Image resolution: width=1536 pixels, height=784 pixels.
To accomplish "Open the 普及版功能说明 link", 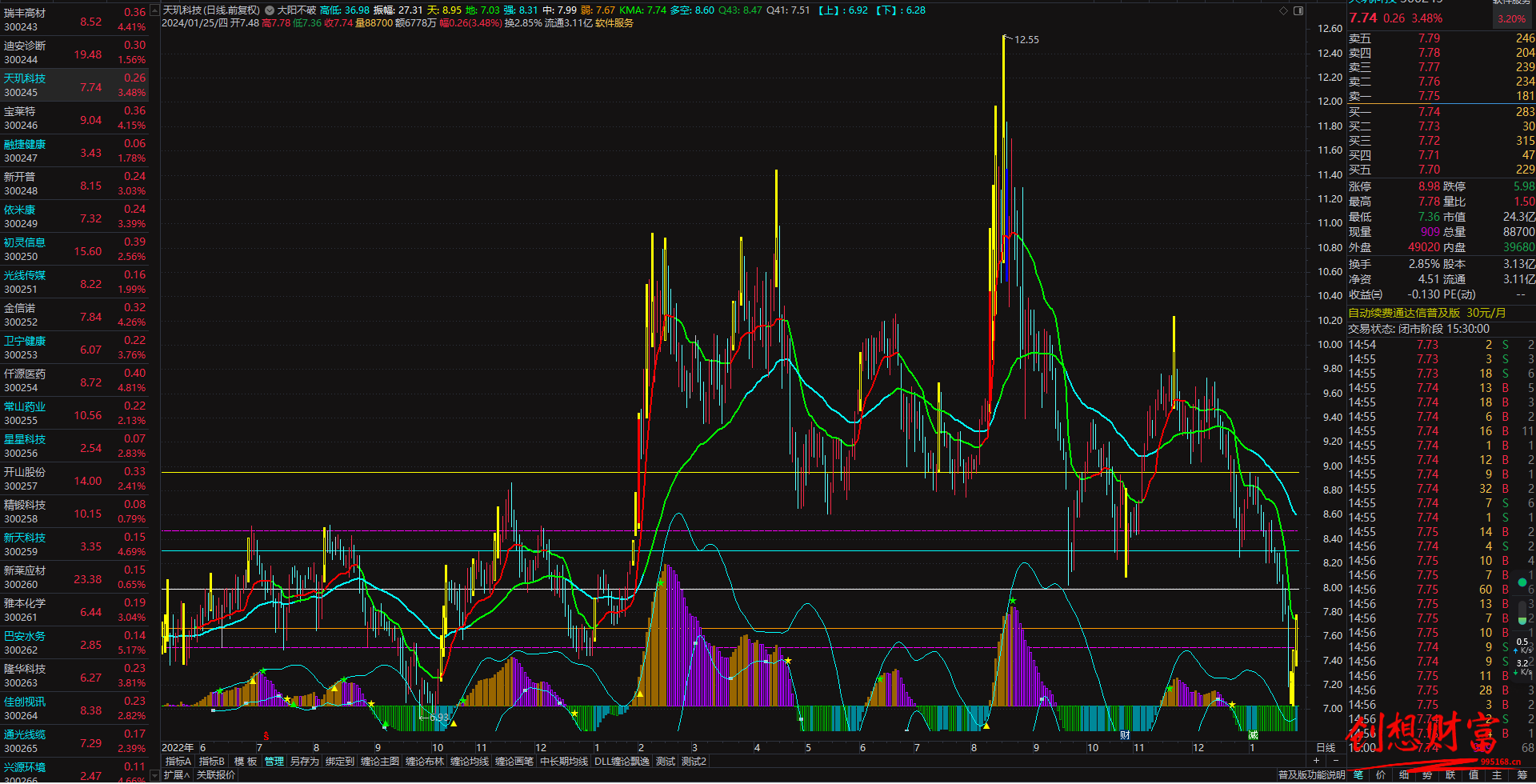I will tap(1311, 774).
